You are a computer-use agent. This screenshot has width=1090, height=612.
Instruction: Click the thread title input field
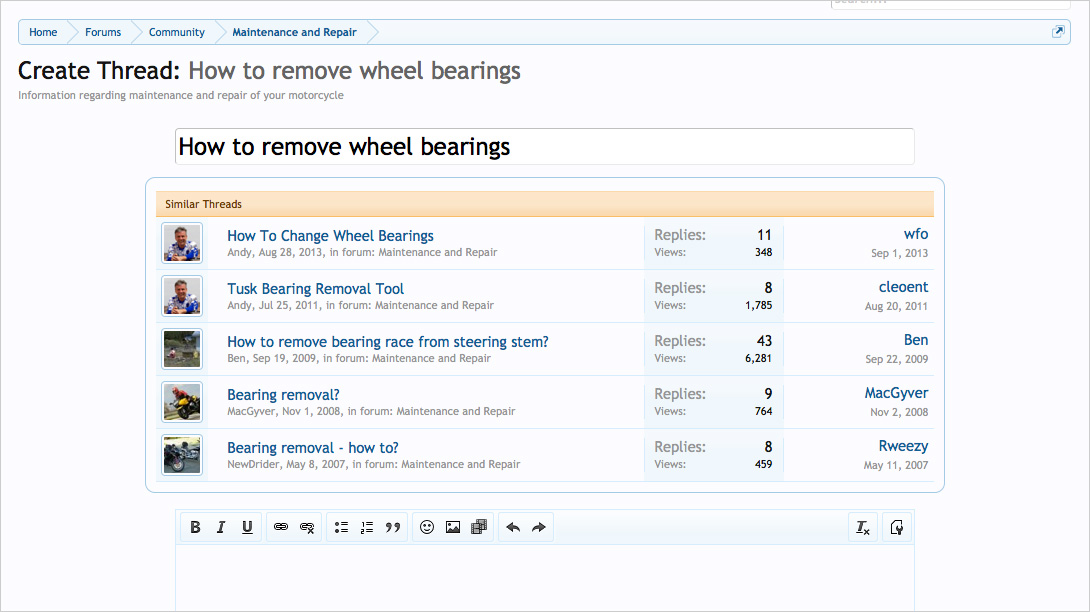point(544,147)
